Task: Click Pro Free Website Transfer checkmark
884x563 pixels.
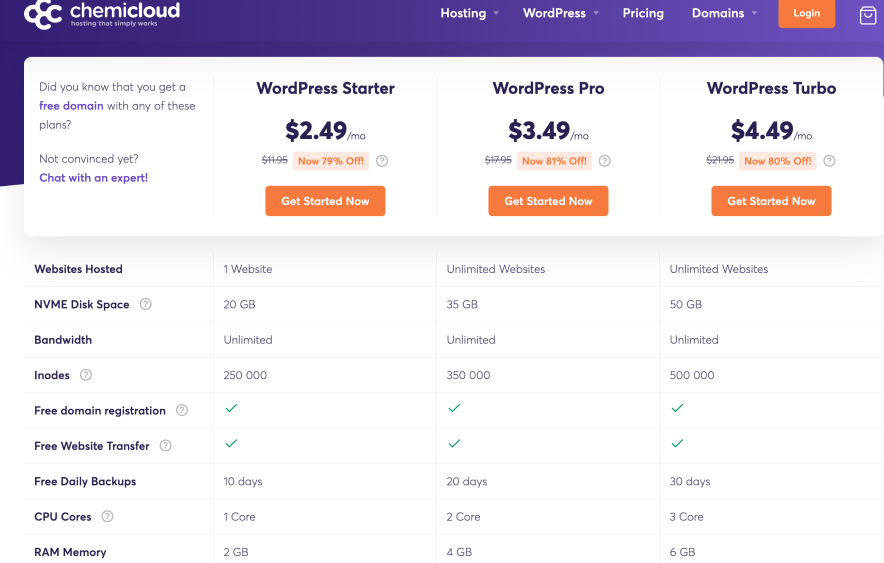Action: tap(454, 443)
